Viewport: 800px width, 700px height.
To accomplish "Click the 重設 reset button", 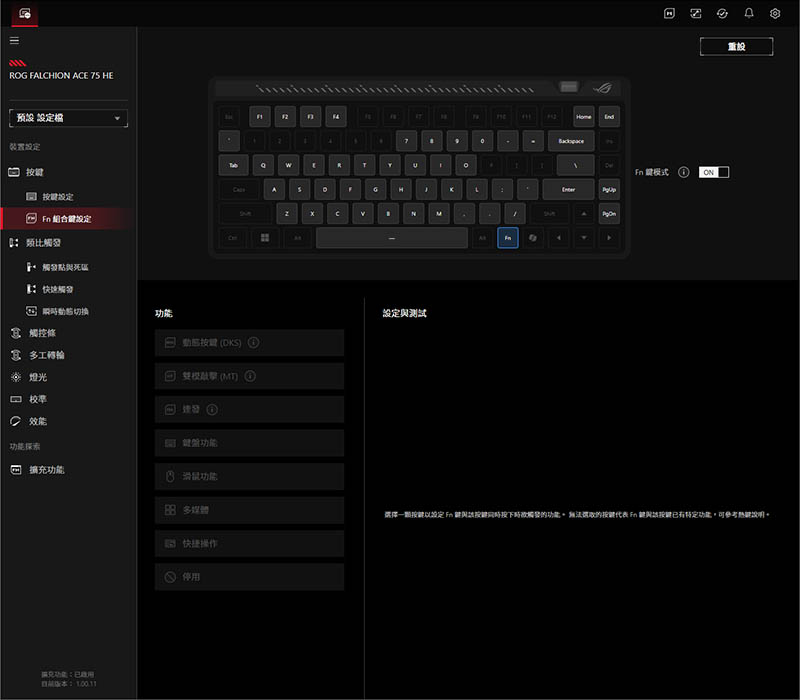I will pyautogui.click(x=736, y=46).
